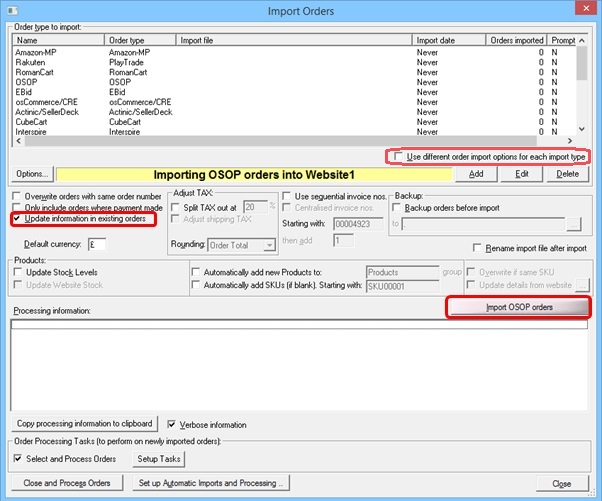Check Backup orders before import
Image resolution: width=602 pixels, height=501 pixels.
[396, 208]
